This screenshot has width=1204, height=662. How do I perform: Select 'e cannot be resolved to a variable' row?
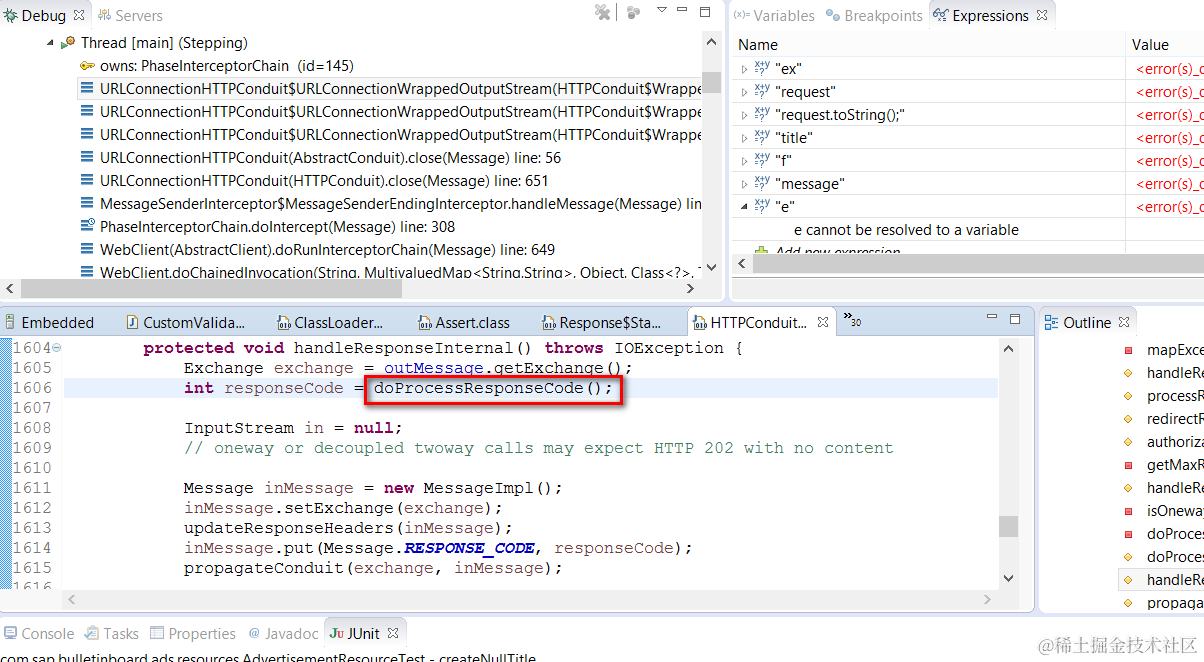tap(906, 230)
